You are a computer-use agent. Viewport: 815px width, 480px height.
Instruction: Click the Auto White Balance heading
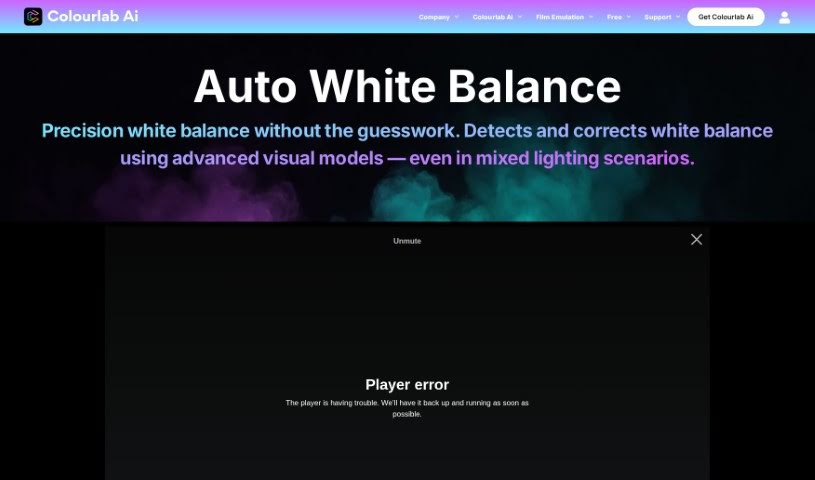tap(407, 86)
